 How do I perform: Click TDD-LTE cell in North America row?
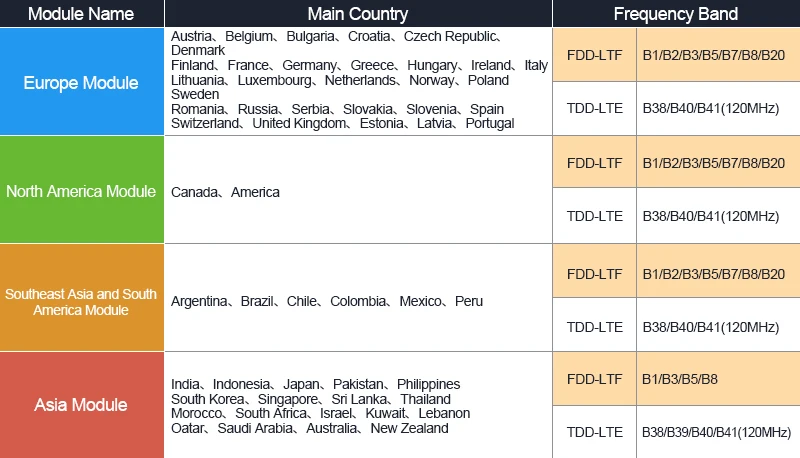[x=594, y=216]
